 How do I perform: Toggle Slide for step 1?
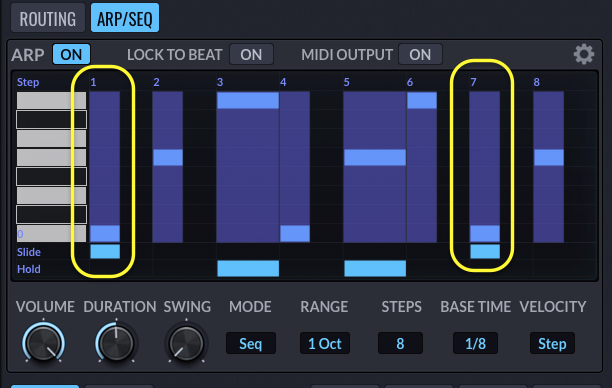(105, 251)
